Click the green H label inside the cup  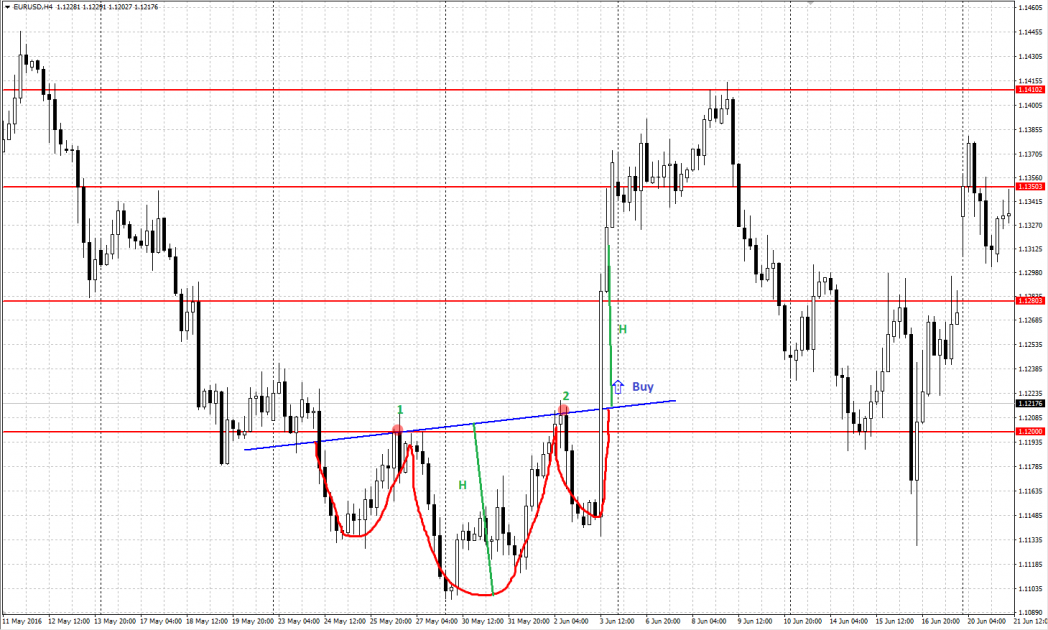pos(462,485)
